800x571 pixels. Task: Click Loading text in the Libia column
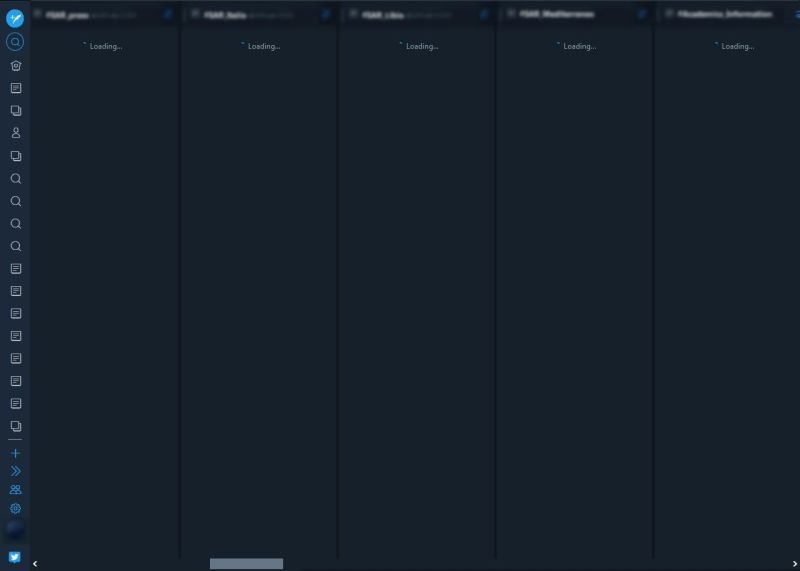(x=422, y=46)
